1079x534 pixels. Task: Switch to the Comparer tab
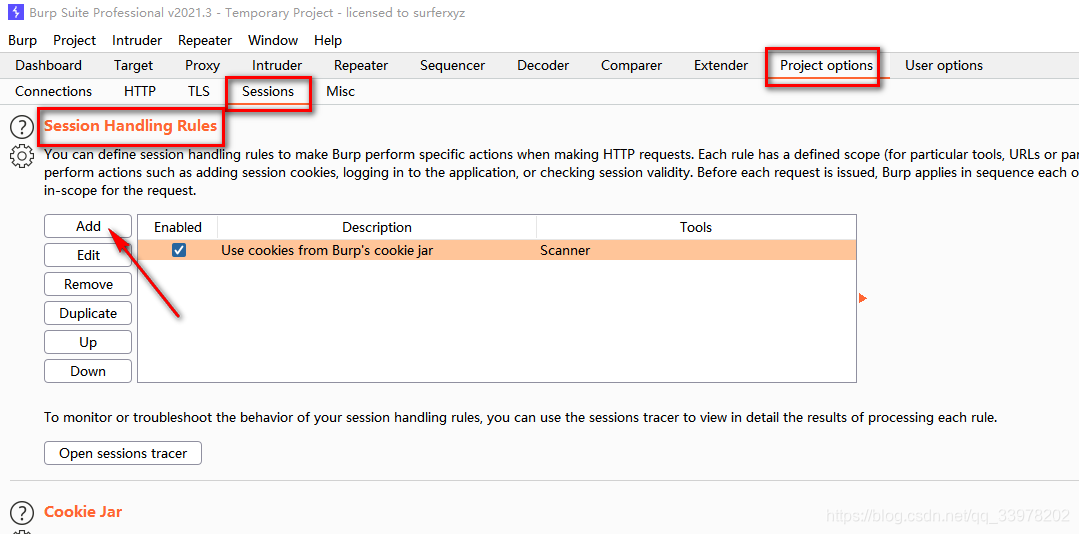[632, 65]
